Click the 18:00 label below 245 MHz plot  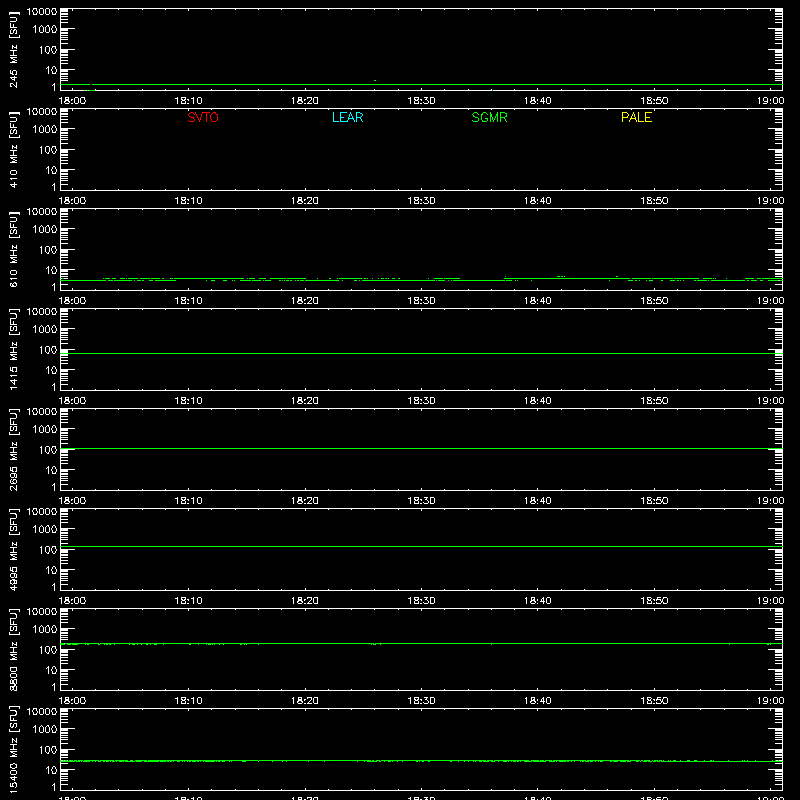coord(72,101)
